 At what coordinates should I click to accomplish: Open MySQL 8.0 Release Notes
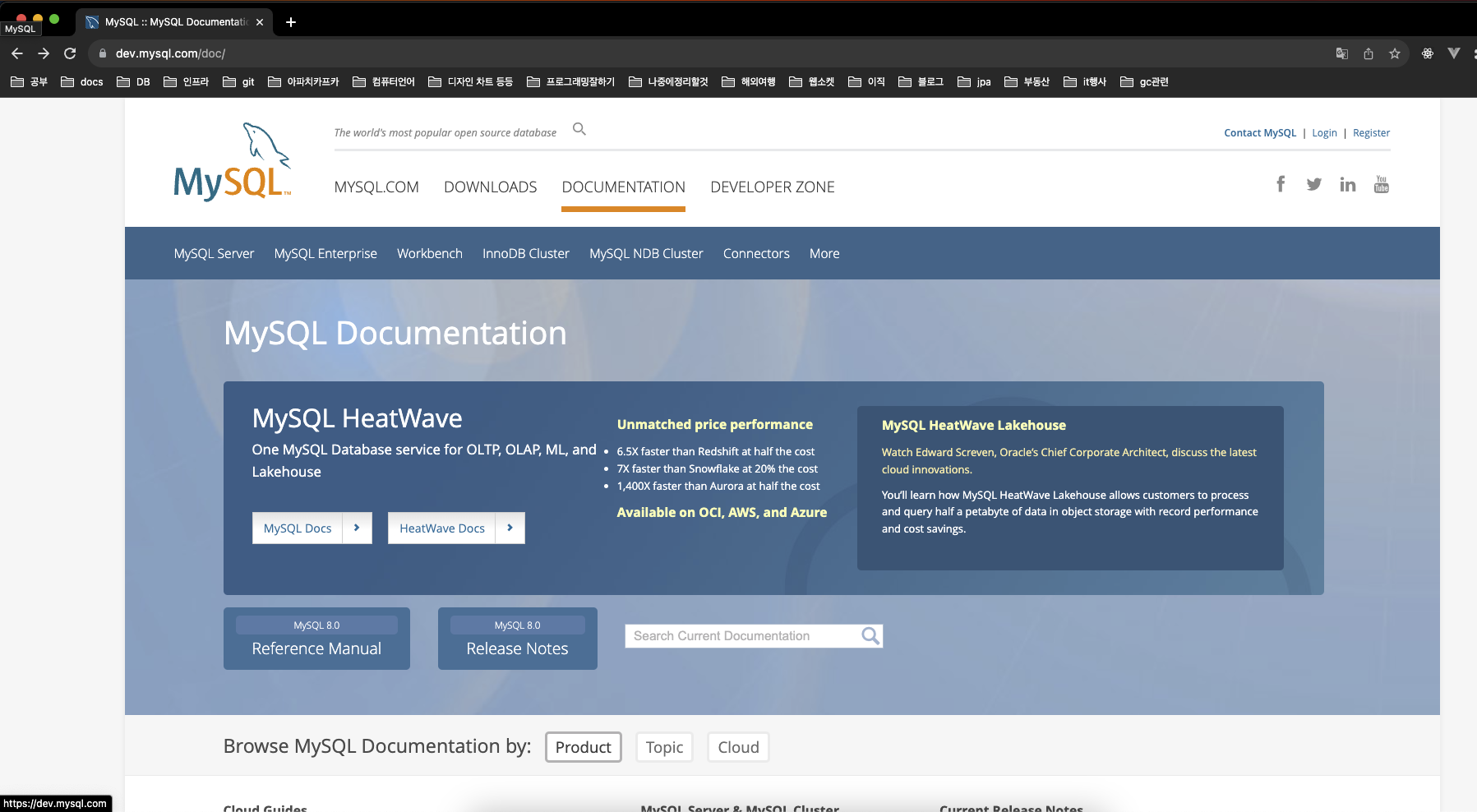pyautogui.click(x=518, y=639)
